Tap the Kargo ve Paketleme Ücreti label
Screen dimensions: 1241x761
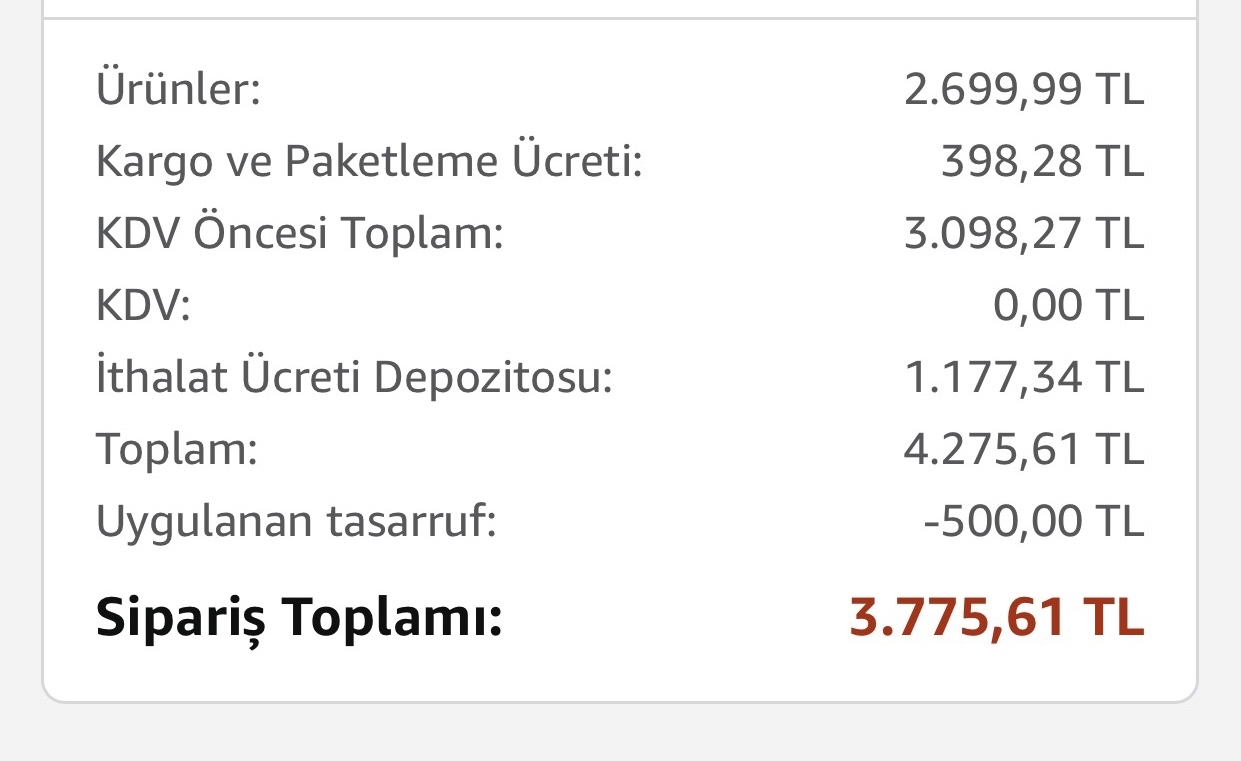(369, 162)
